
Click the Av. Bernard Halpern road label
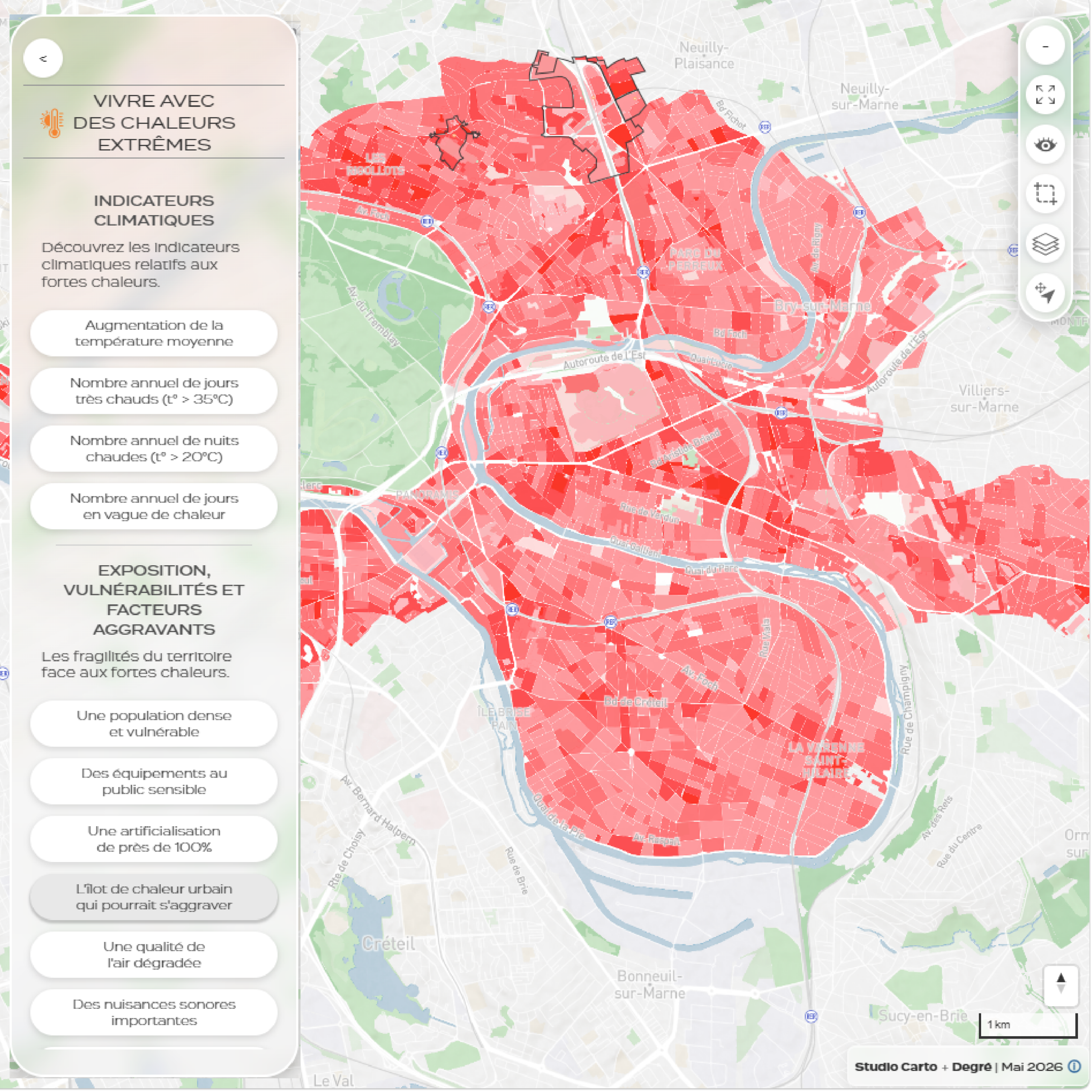tap(378, 810)
